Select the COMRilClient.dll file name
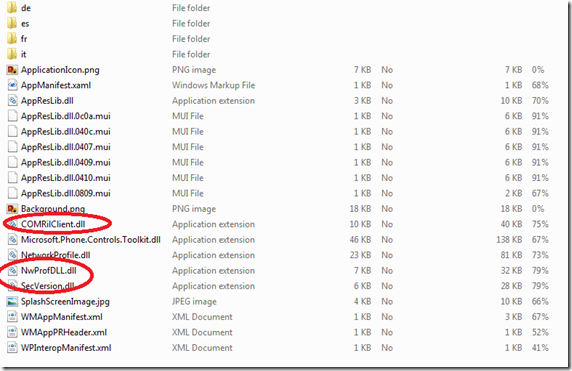Image resolution: width=572 pixels, height=371 pixels. click(x=53, y=224)
